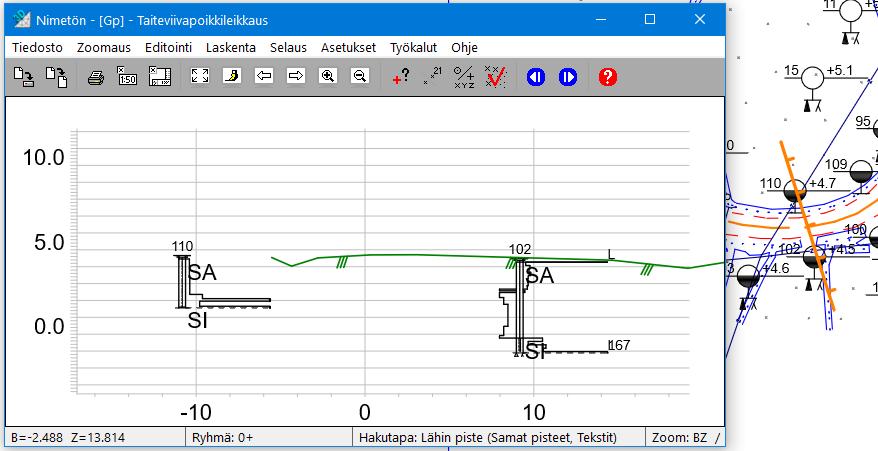Viewport: 878px width, 451px height.
Task: Open the Ohje menu
Action: (465, 48)
